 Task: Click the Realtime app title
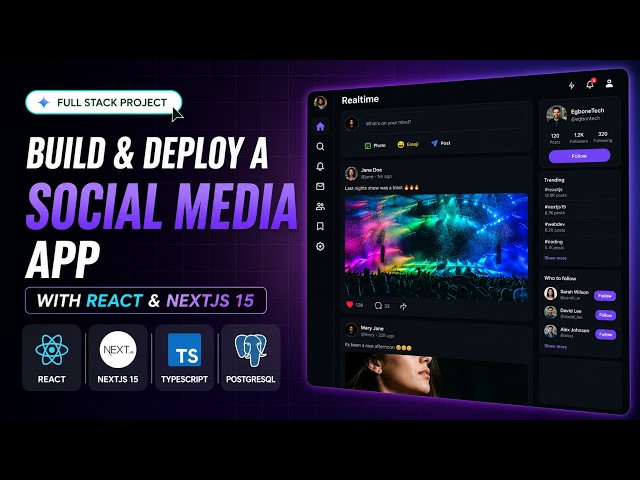[x=360, y=100]
